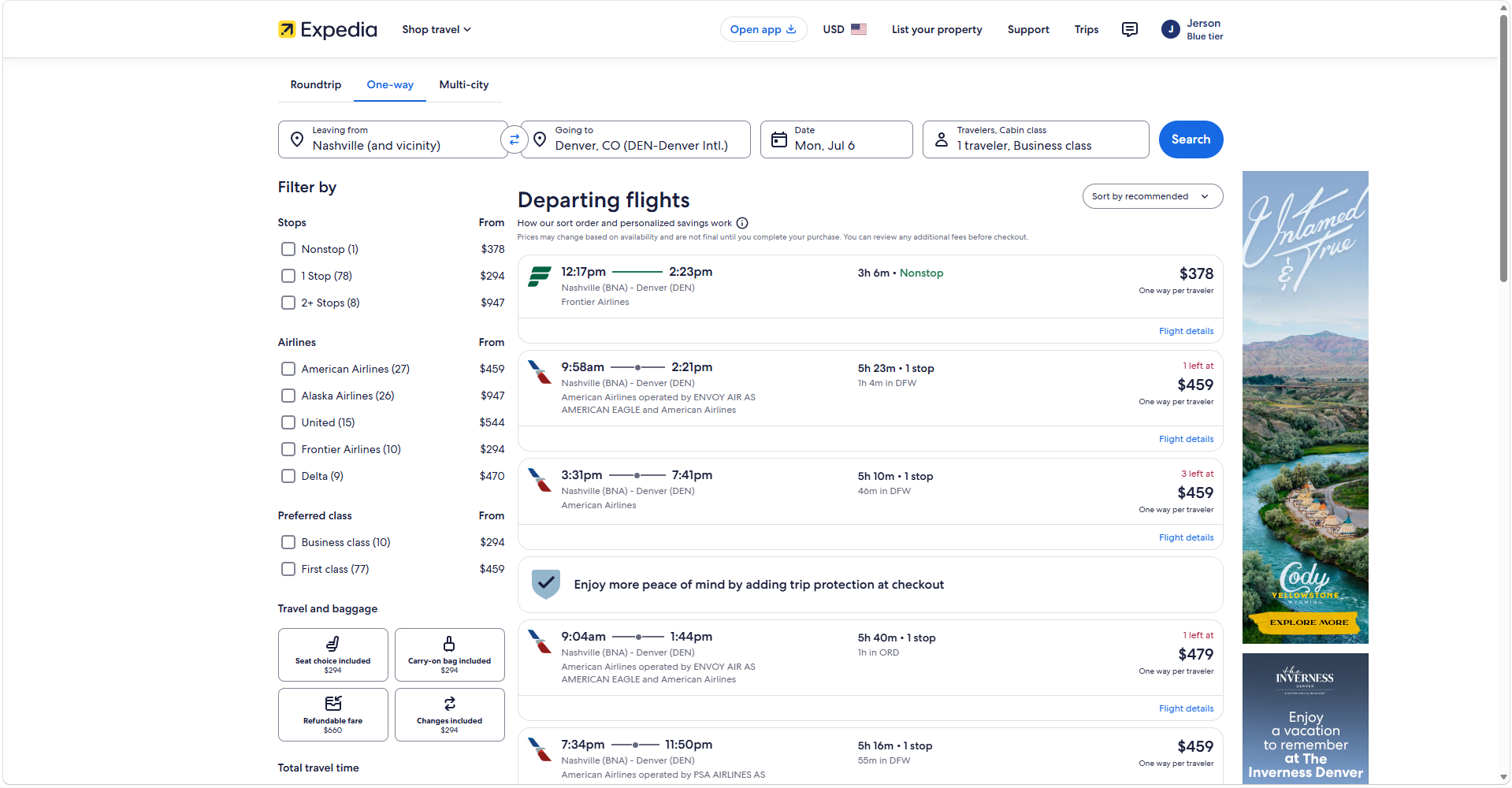Open Flight details for 9:58am flight
This screenshot has height=788, width=1512.
(x=1186, y=439)
